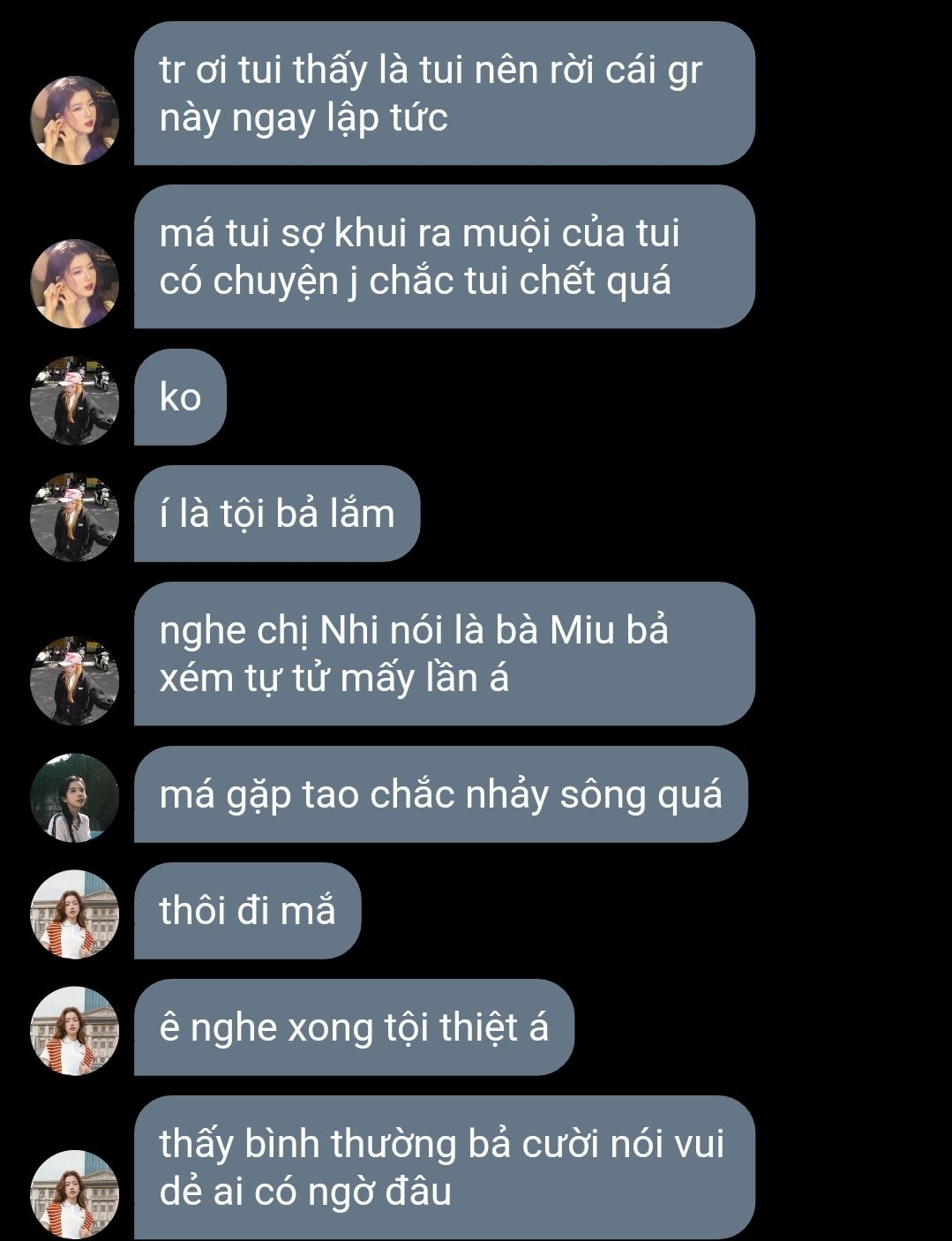Select the 'thôi đi mắ' message bubble
This screenshot has height=1241, width=952.
pyautogui.click(x=248, y=911)
